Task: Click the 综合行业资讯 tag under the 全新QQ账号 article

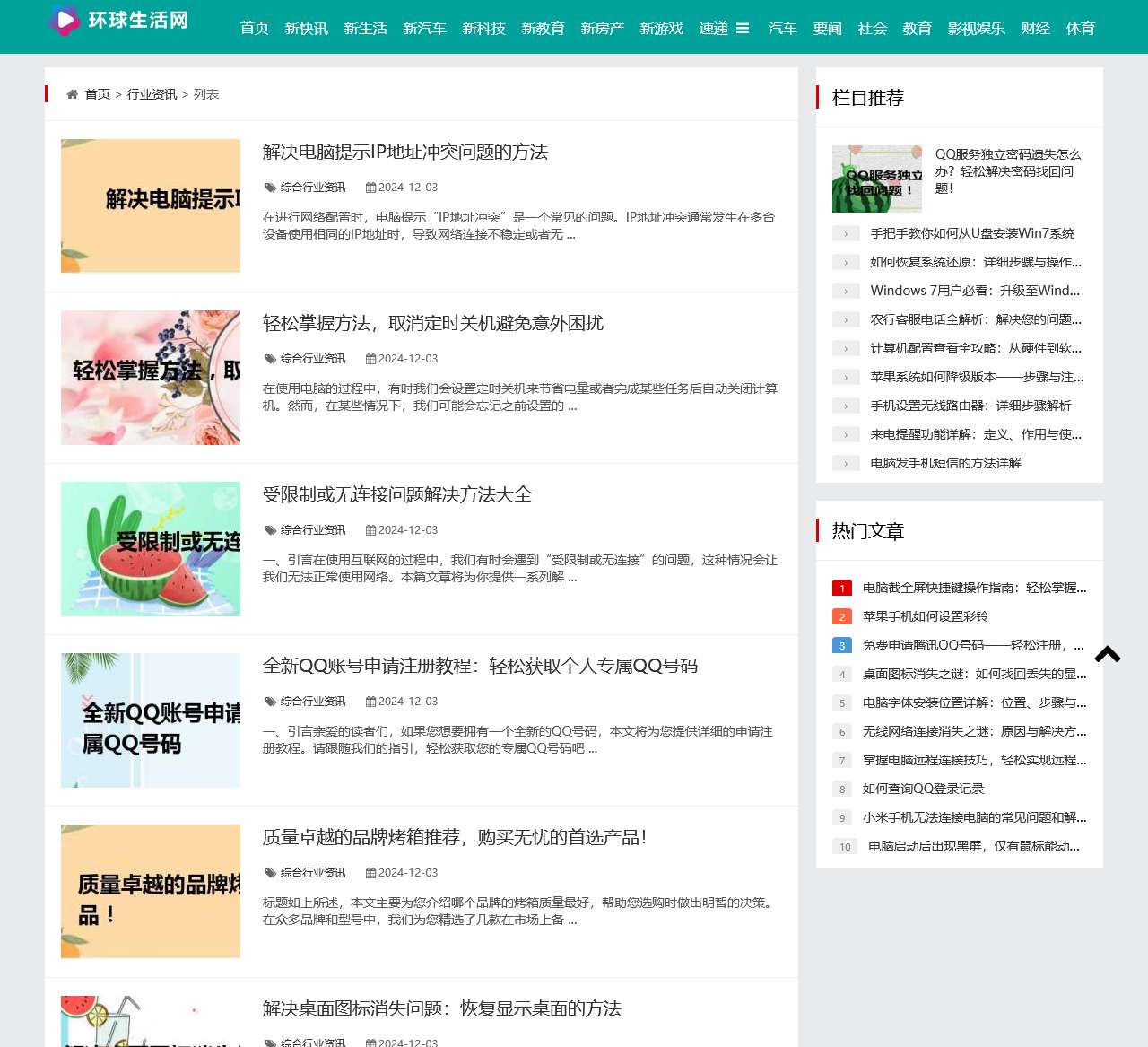Action: click(x=313, y=702)
